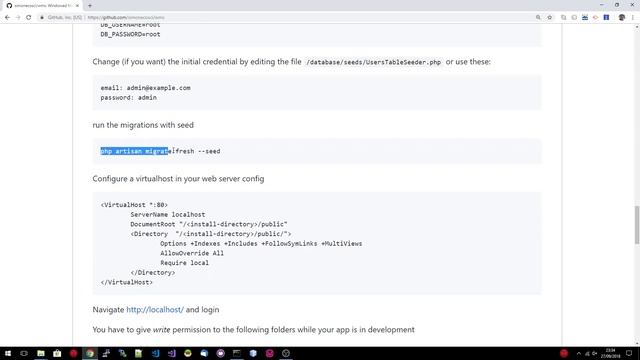Follow the http://localhost/ link
The height and width of the screenshot is (360, 640).
click(x=155, y=310)
